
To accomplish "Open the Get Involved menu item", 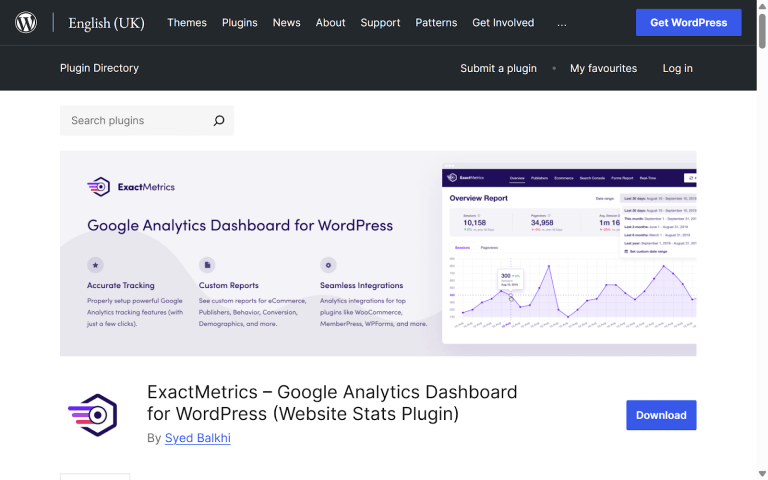I will [x=503, y=23].
